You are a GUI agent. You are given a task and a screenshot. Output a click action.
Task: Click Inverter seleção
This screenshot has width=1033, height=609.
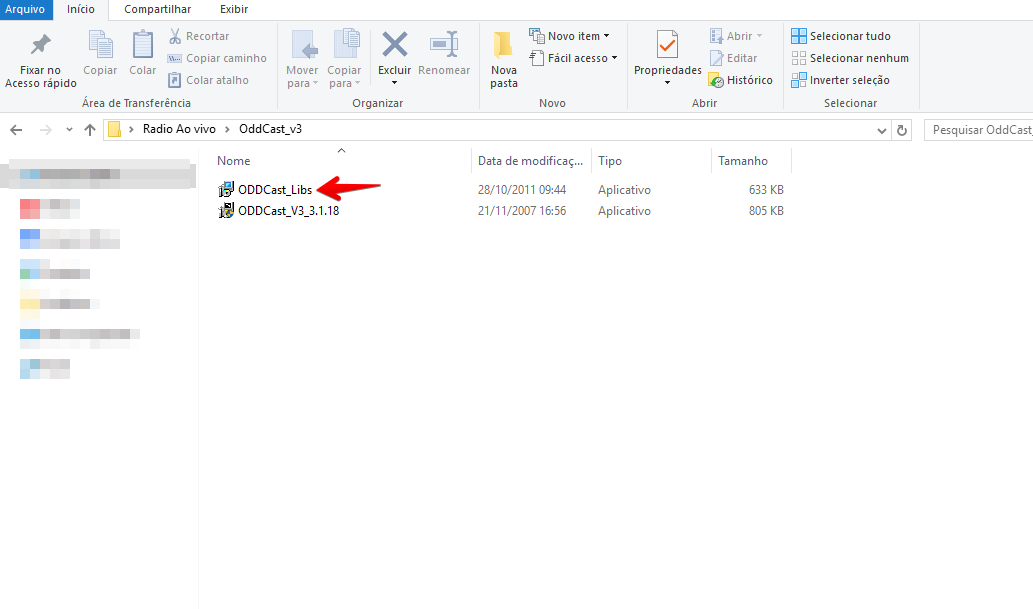840,80
